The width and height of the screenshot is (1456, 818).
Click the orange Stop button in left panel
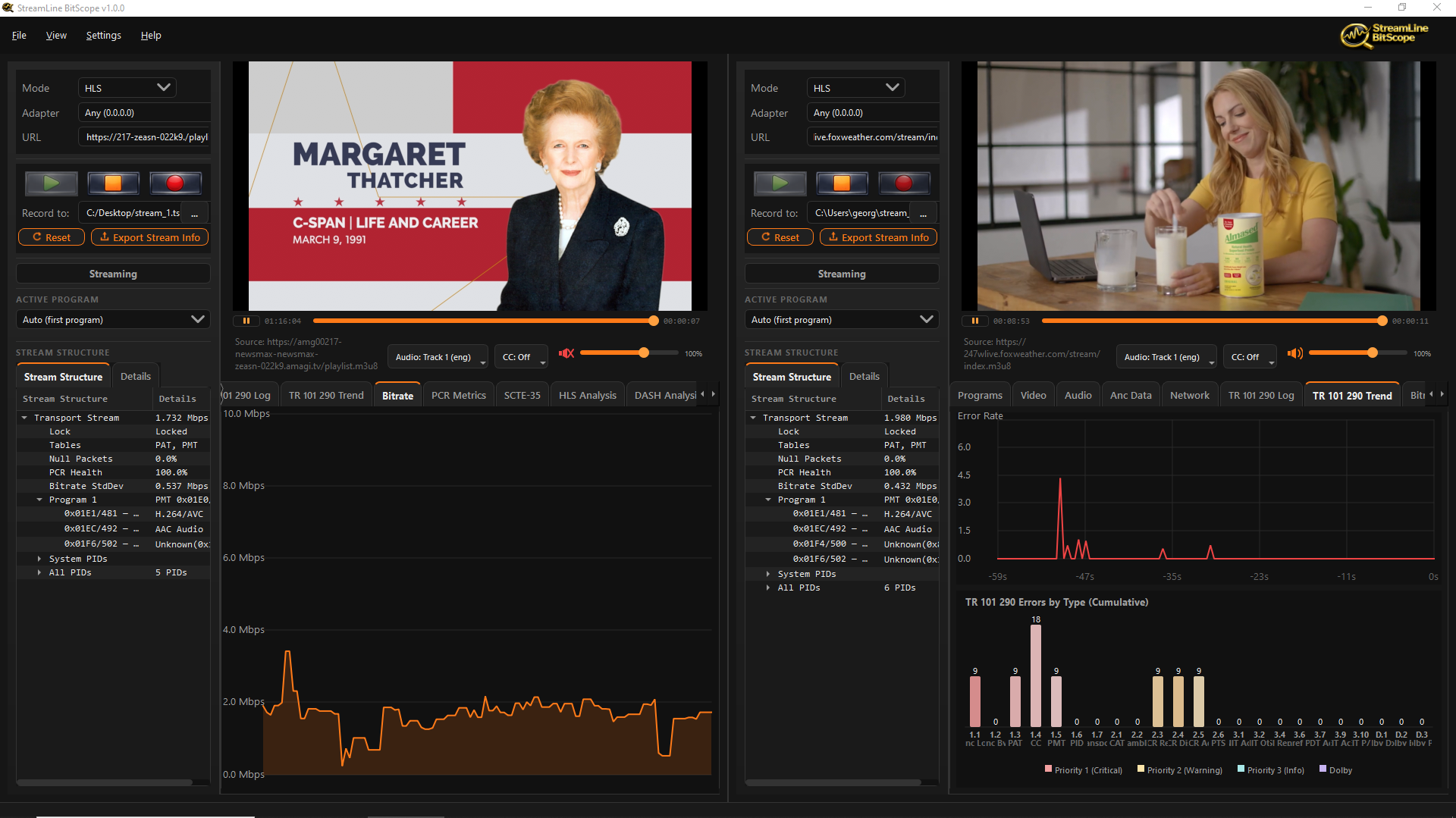pos(113,183)
